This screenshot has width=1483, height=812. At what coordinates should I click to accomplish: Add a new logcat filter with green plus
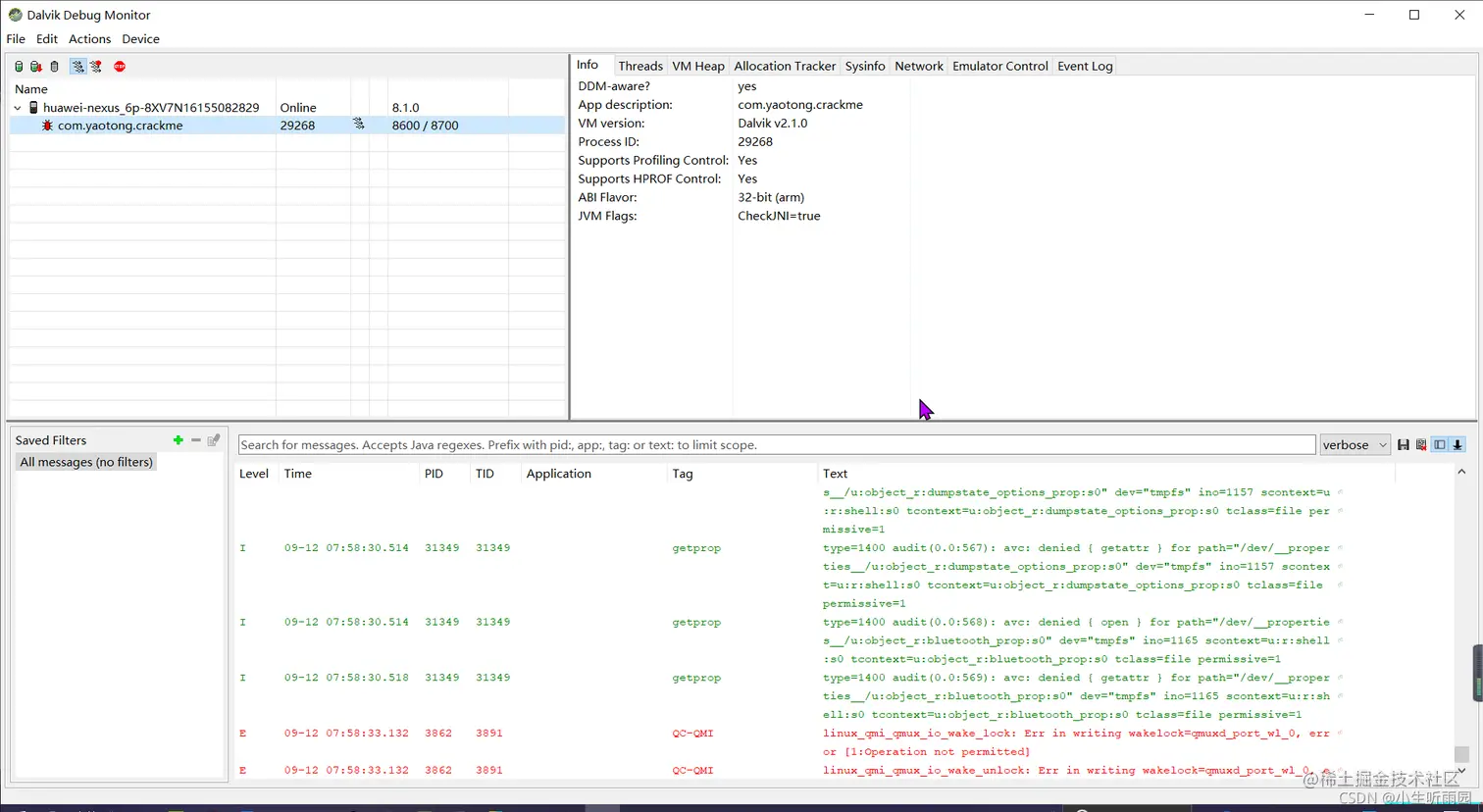(x=178, y=440)
